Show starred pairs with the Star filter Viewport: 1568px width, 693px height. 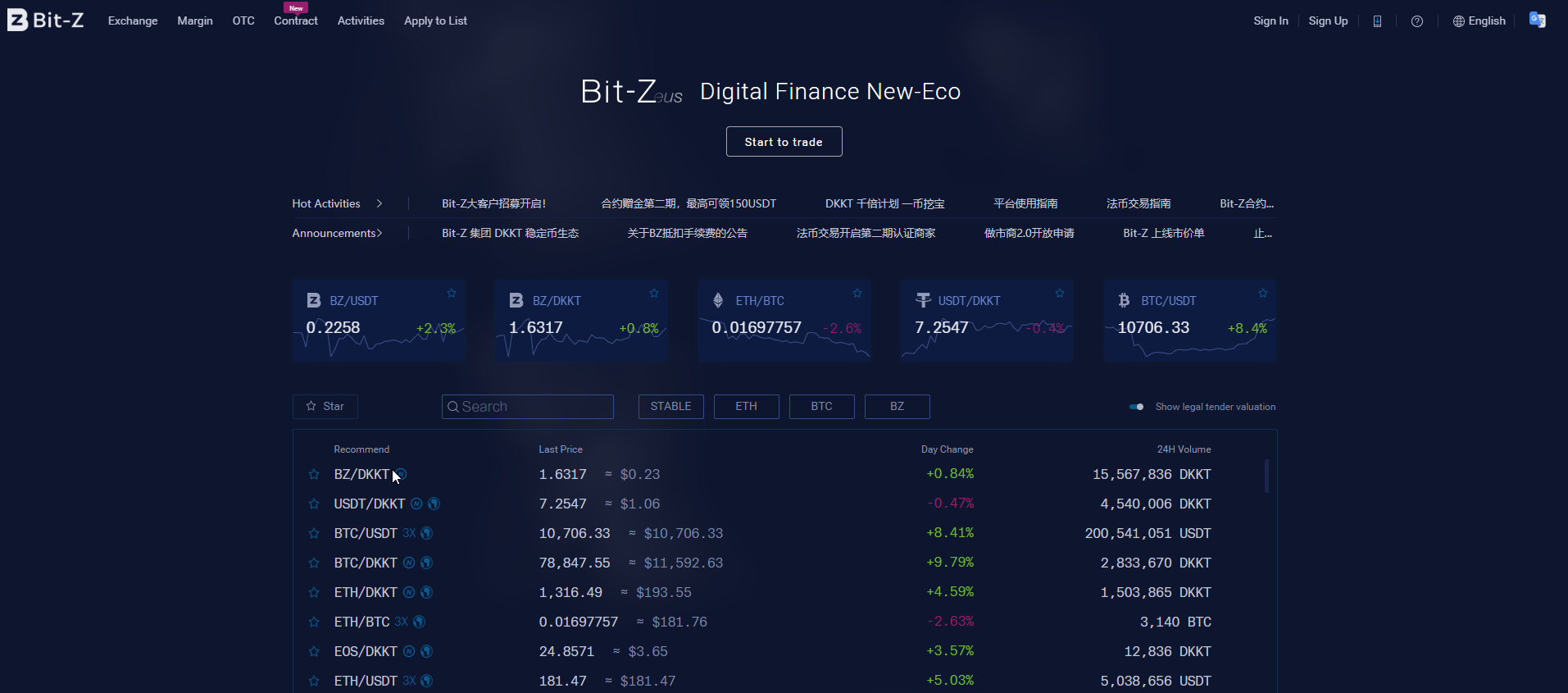click(x=325, y=407)
